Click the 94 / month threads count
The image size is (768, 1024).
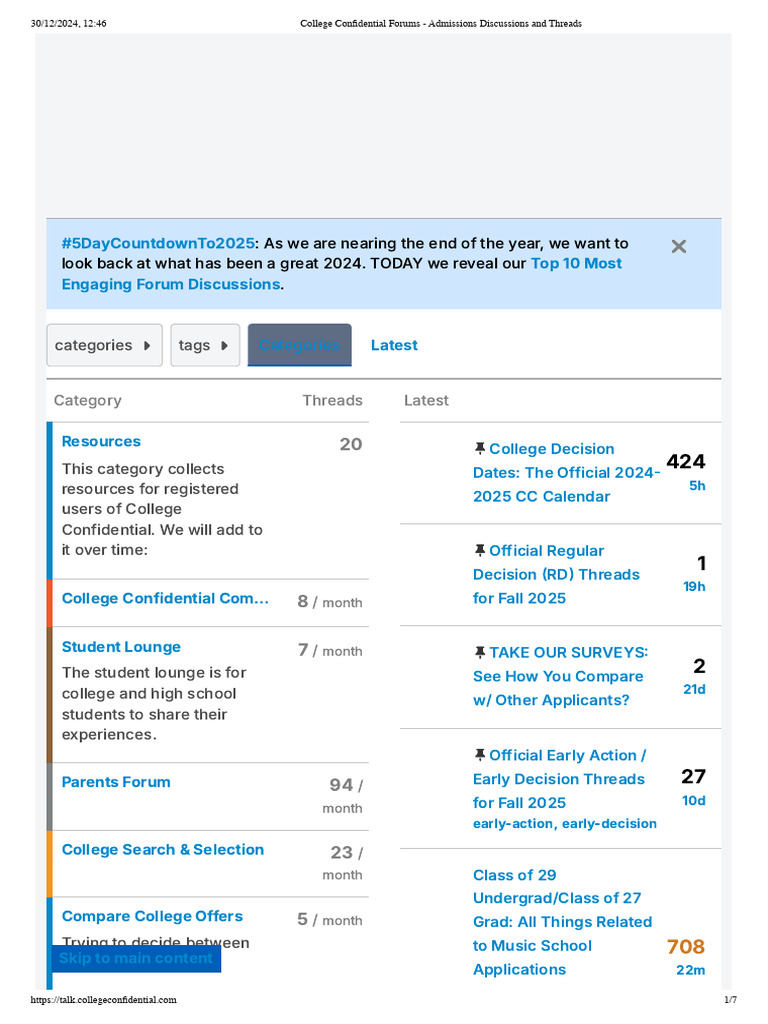pos(345,795)
